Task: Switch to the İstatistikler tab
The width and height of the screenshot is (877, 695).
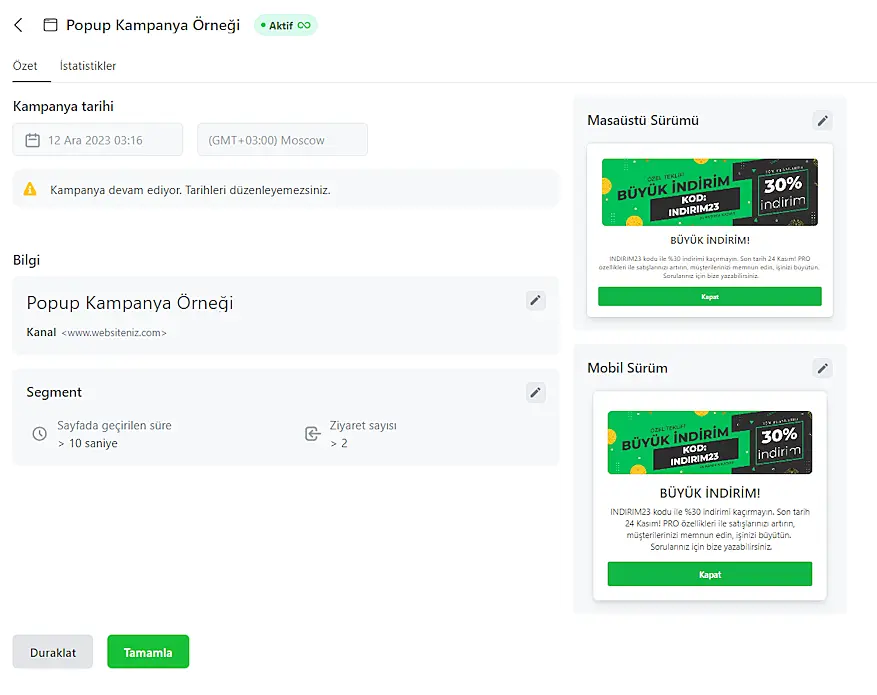Action: point(88,66)
